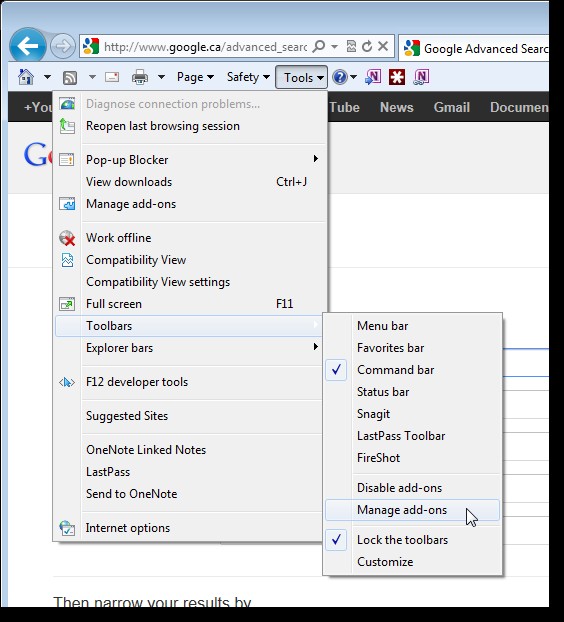Uncheck the Command bar option
This screenshot has height=622, width=564.
coord(412,370)
